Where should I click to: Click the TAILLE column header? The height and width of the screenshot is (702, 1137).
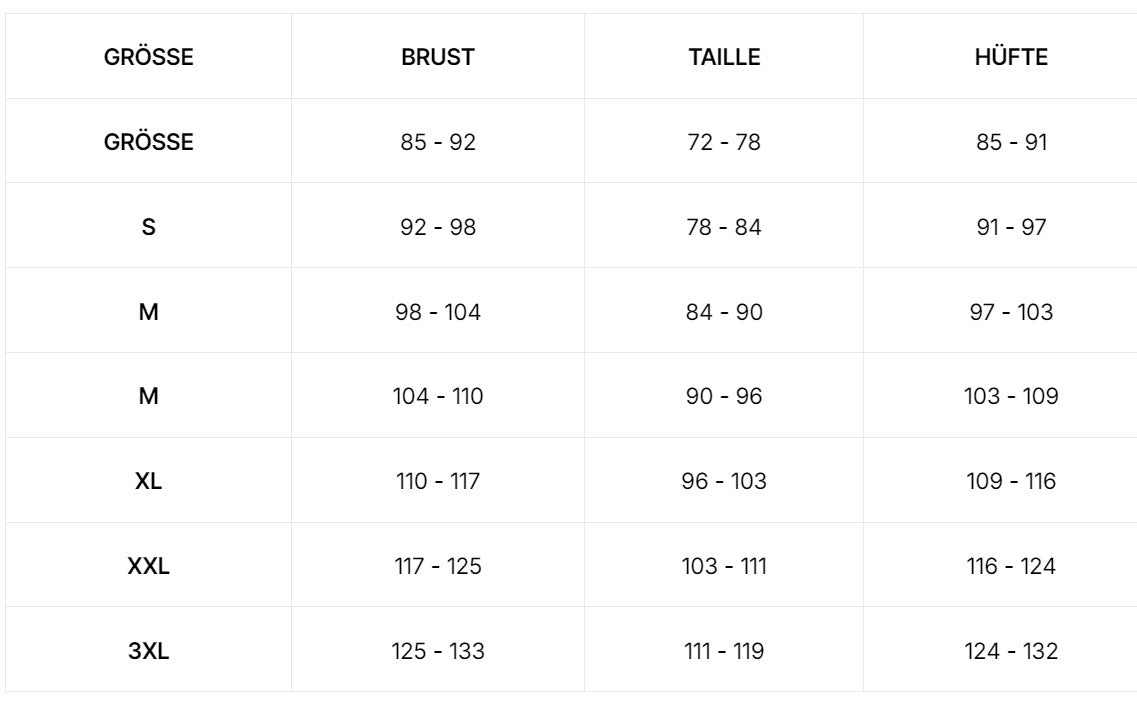(x=725, y=58)
